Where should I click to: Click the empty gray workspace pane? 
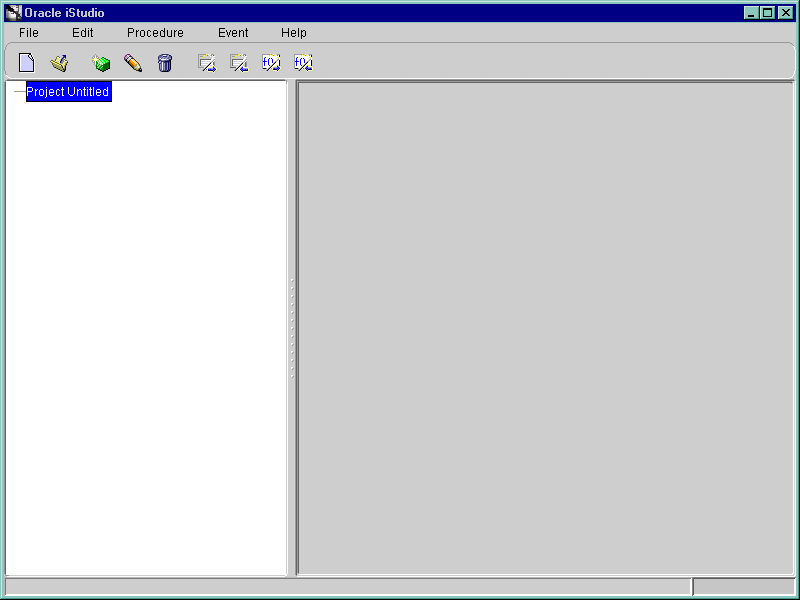point(546,328)
